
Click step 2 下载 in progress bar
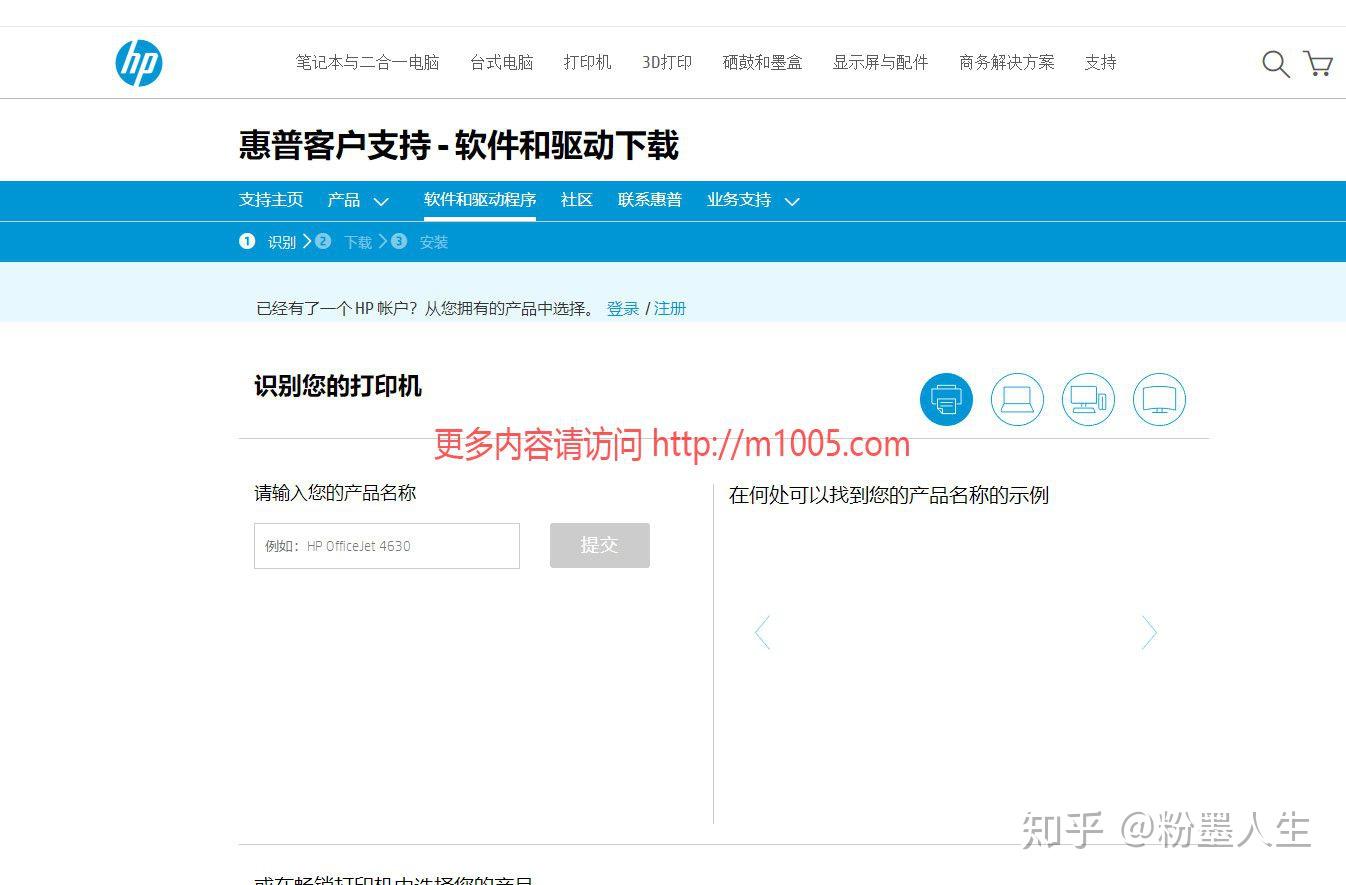pos(344,242)
